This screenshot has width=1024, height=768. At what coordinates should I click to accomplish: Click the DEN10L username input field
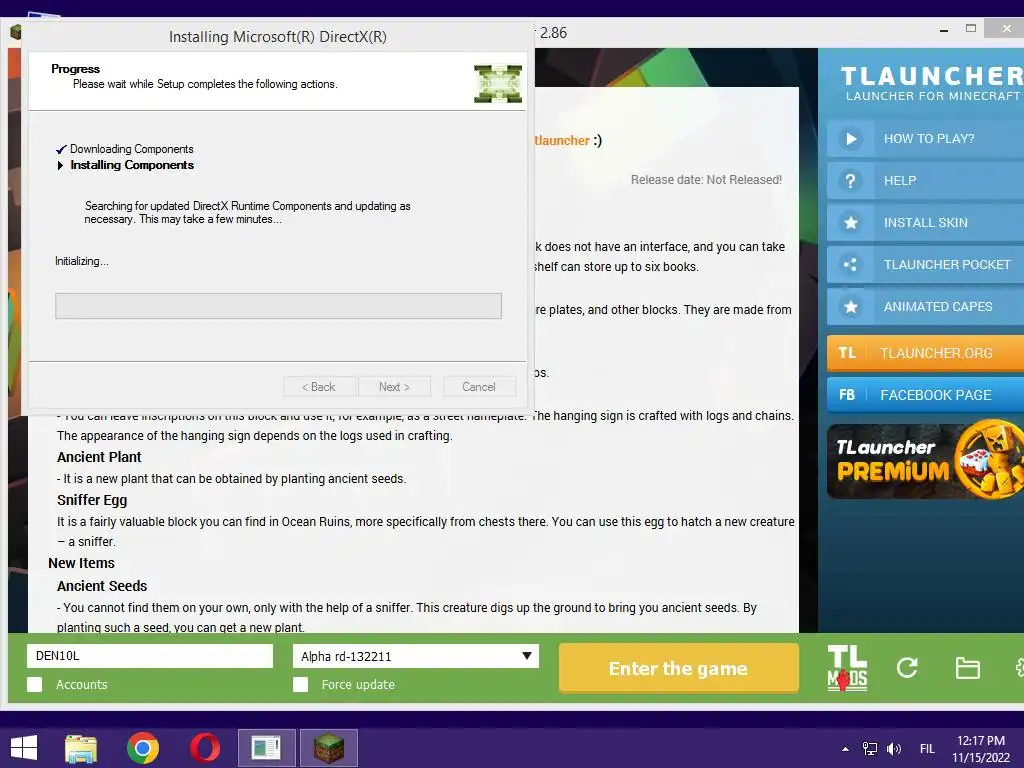click(x=150, y=656)
